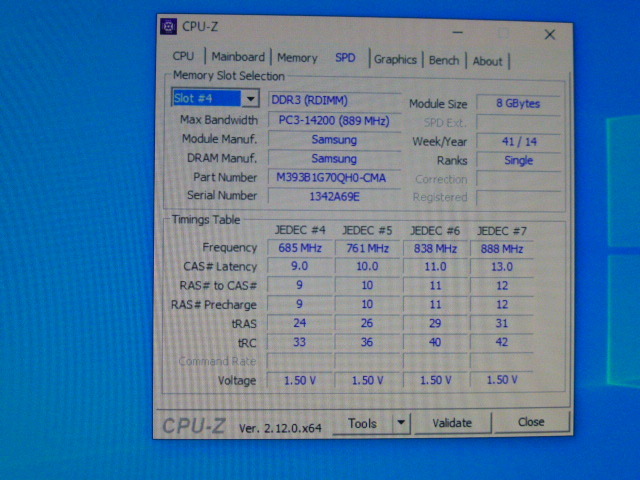
Task: Select the Graphics tab
Action: 395,60
